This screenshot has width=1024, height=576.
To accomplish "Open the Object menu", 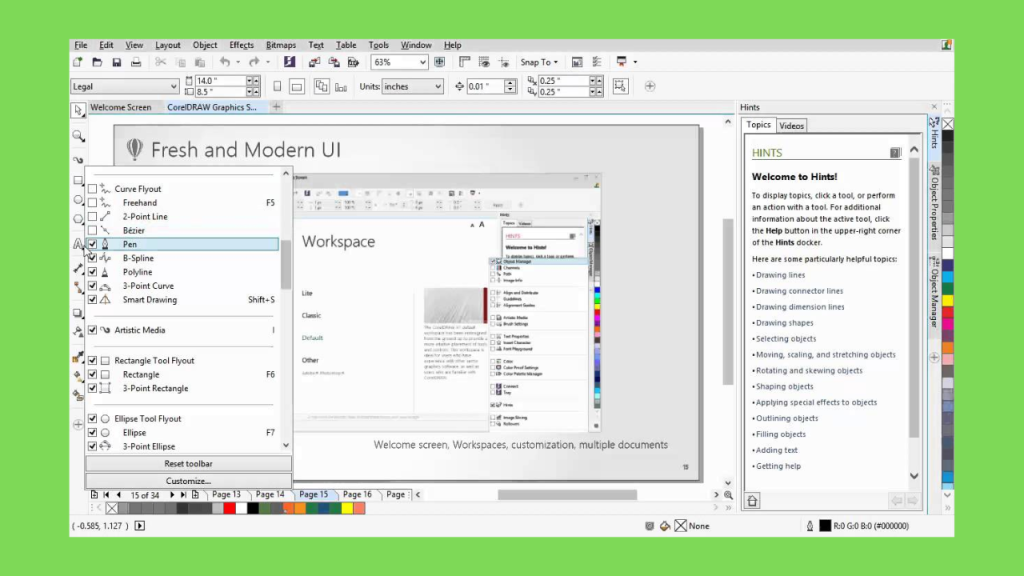I will pyautogui.click(x=204, y=45).
